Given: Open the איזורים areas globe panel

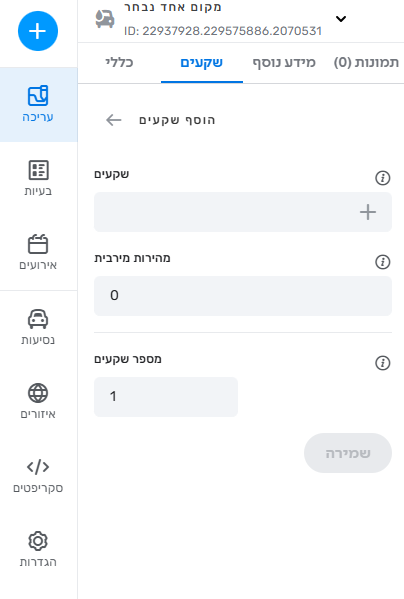Looking at the screenshot, I should tap(38, 401).
